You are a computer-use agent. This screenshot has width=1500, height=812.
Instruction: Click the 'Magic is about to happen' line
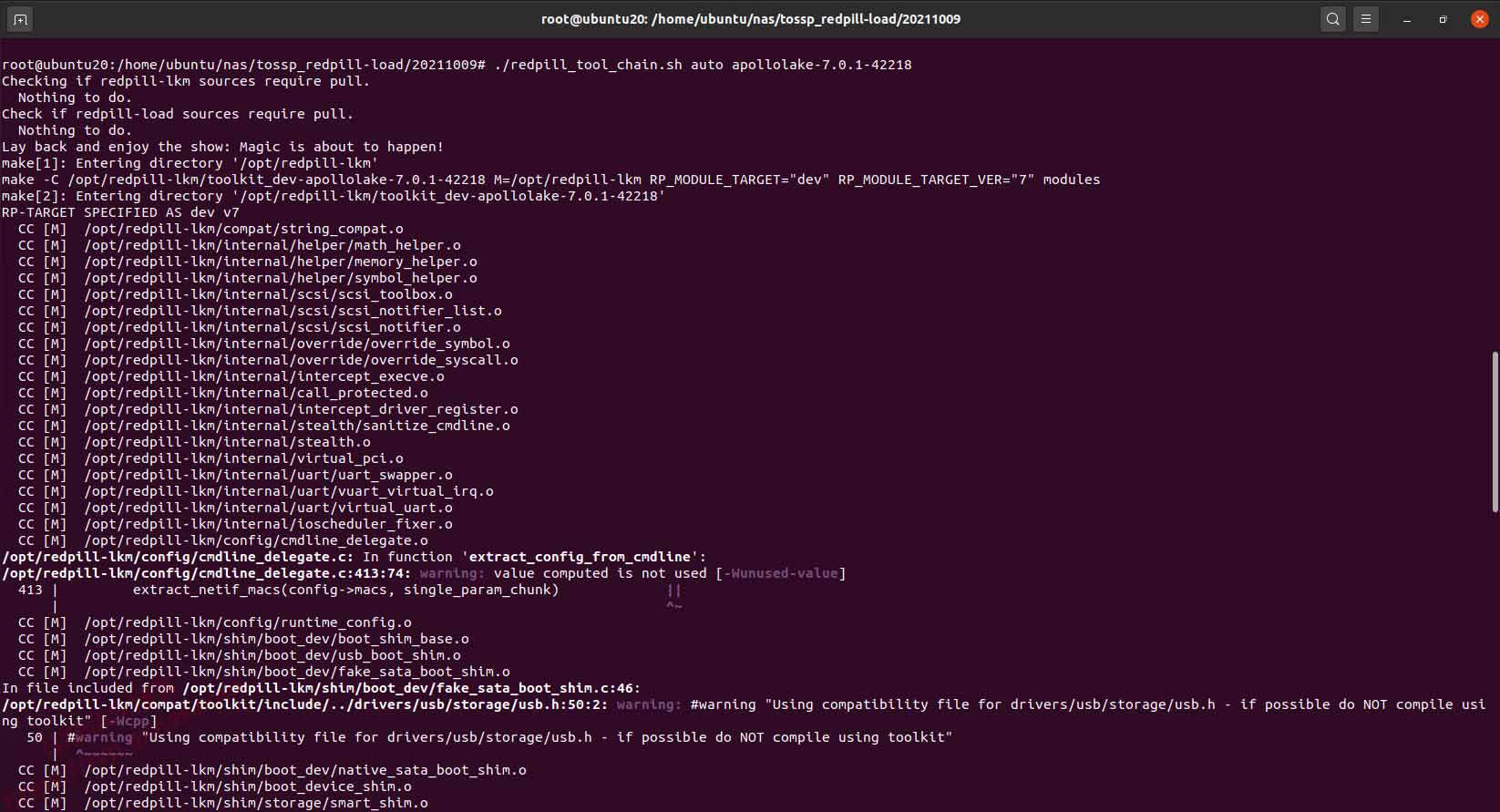click(222, 147)
